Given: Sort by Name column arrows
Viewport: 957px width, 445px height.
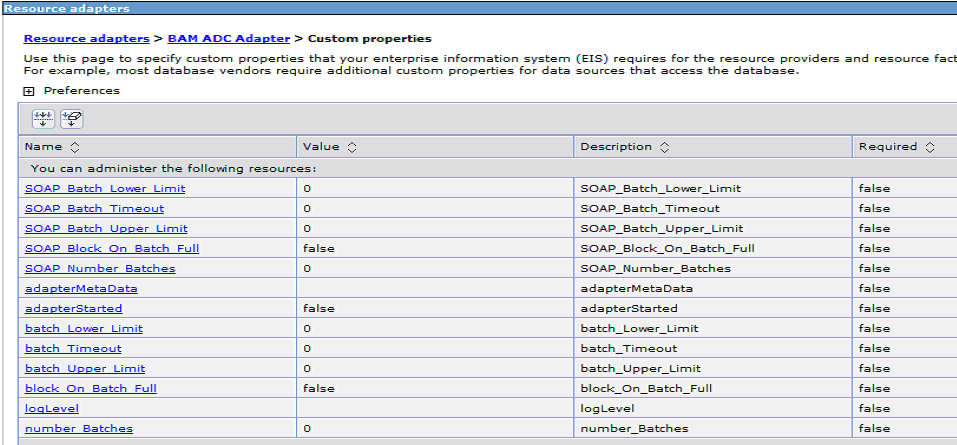Looking at the screenshot, I should [75, 147].
